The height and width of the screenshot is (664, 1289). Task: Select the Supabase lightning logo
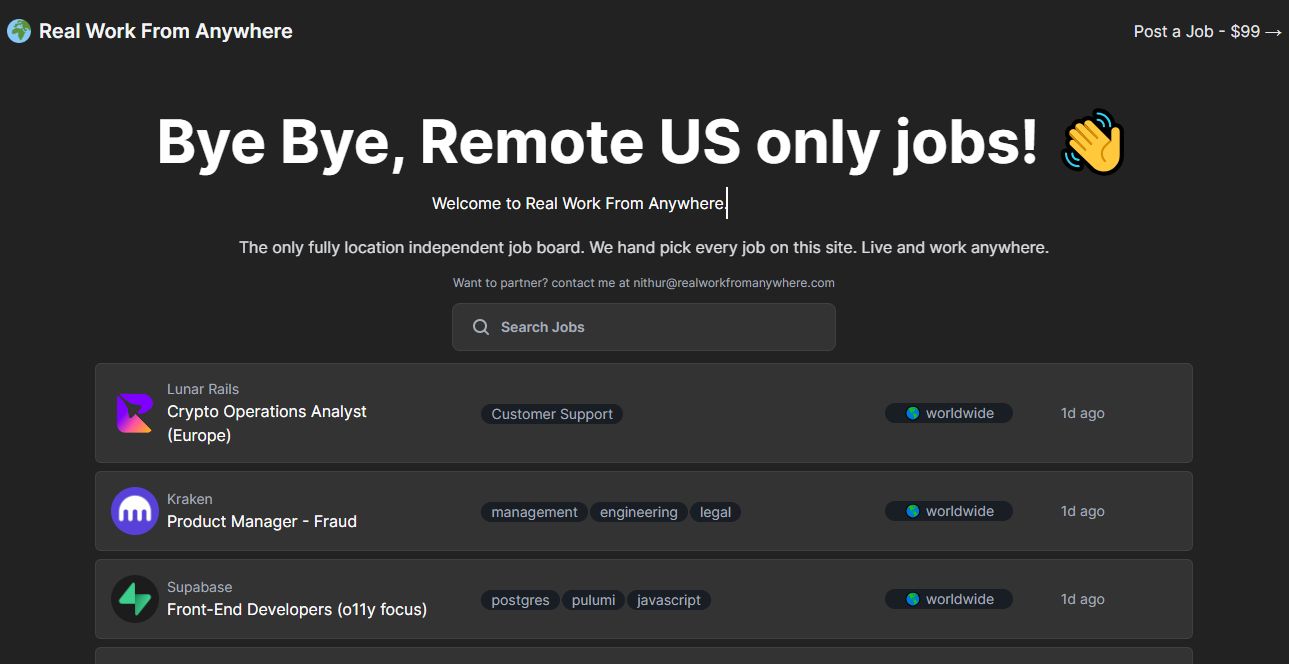coord(134,599)
